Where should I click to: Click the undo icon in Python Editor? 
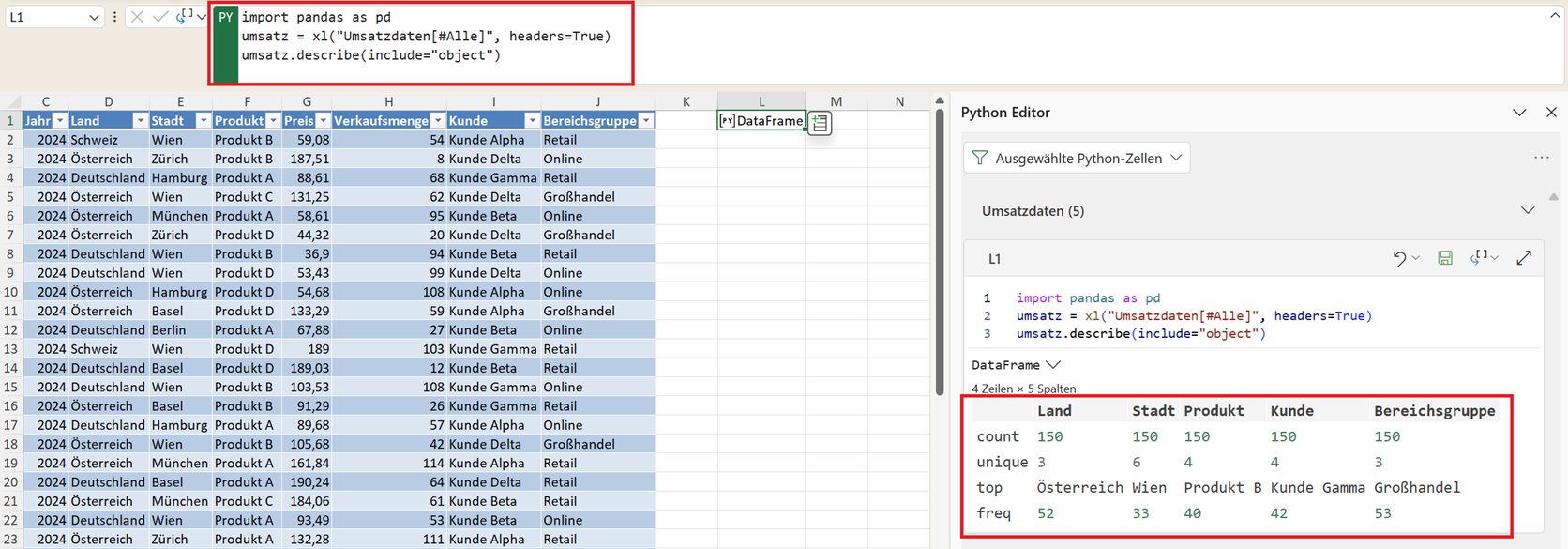pyautogui.click(x=1399, y=258)
